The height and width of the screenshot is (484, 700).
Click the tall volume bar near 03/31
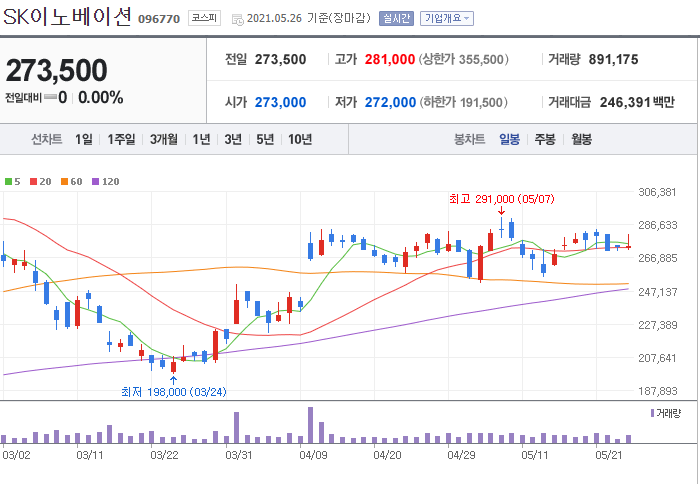click(236, 427)
